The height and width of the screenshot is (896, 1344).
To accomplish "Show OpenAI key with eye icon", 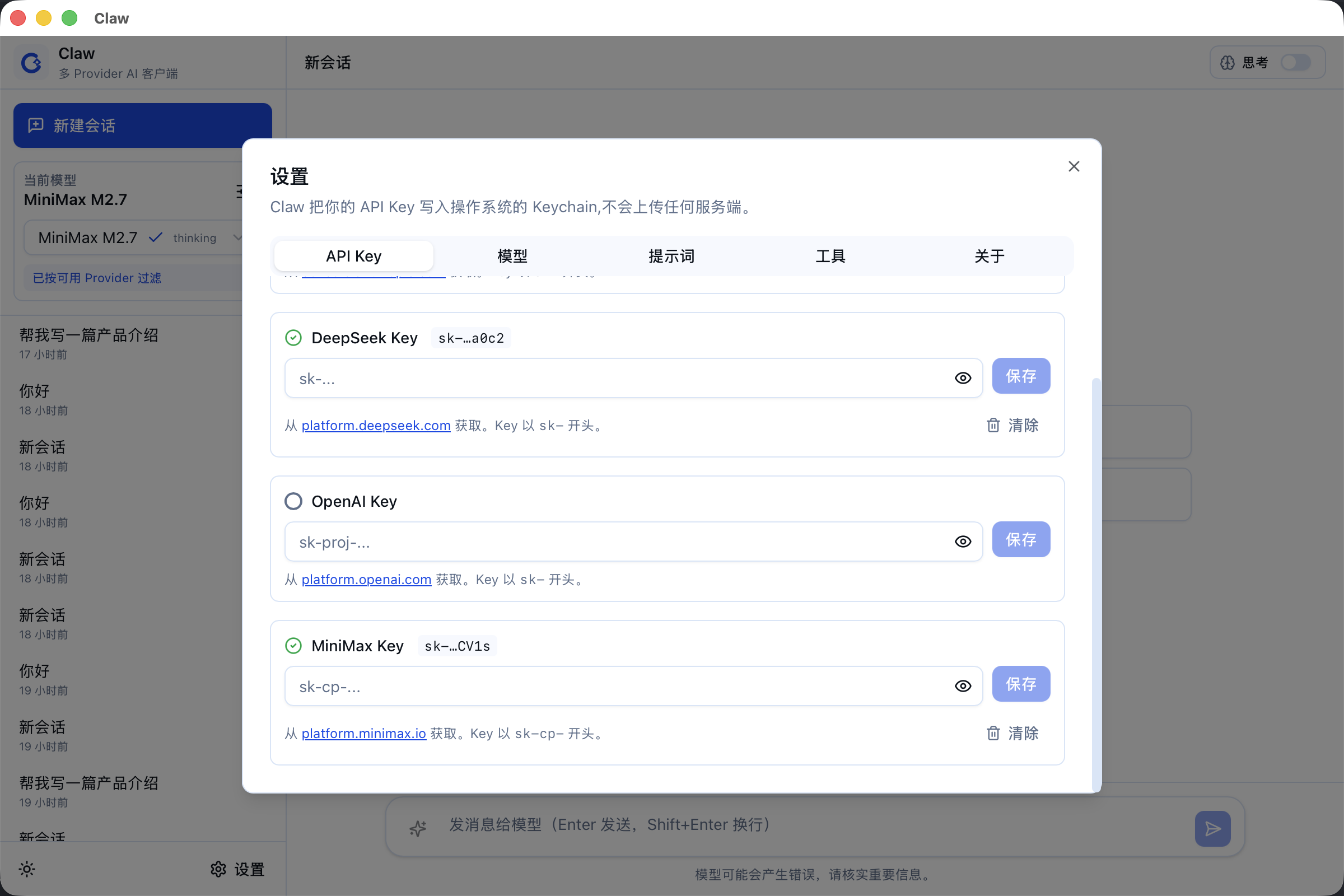I will 963,542.
